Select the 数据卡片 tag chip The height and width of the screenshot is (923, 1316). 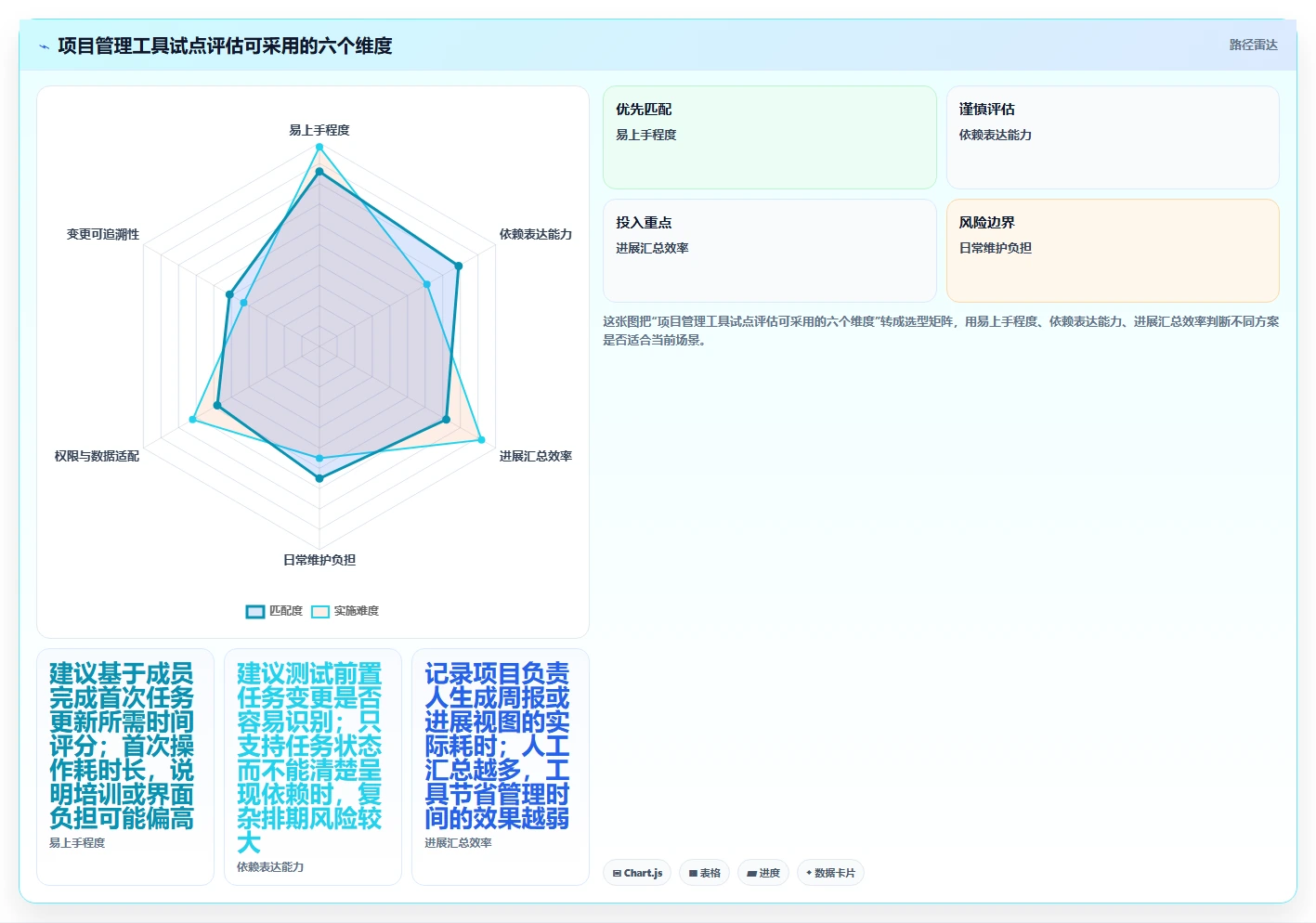830,873
